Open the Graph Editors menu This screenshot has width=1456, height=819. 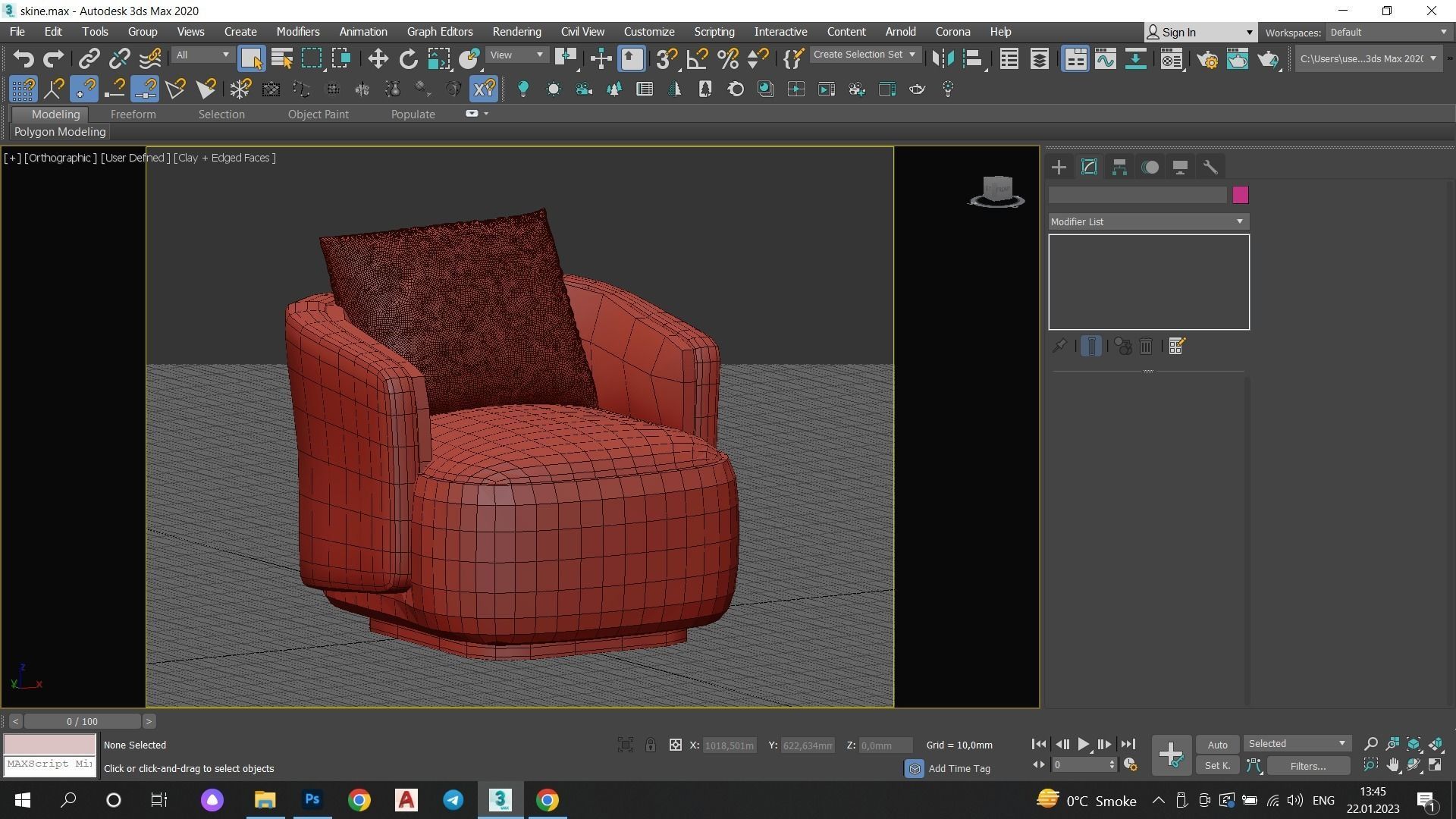pos(440,32)
